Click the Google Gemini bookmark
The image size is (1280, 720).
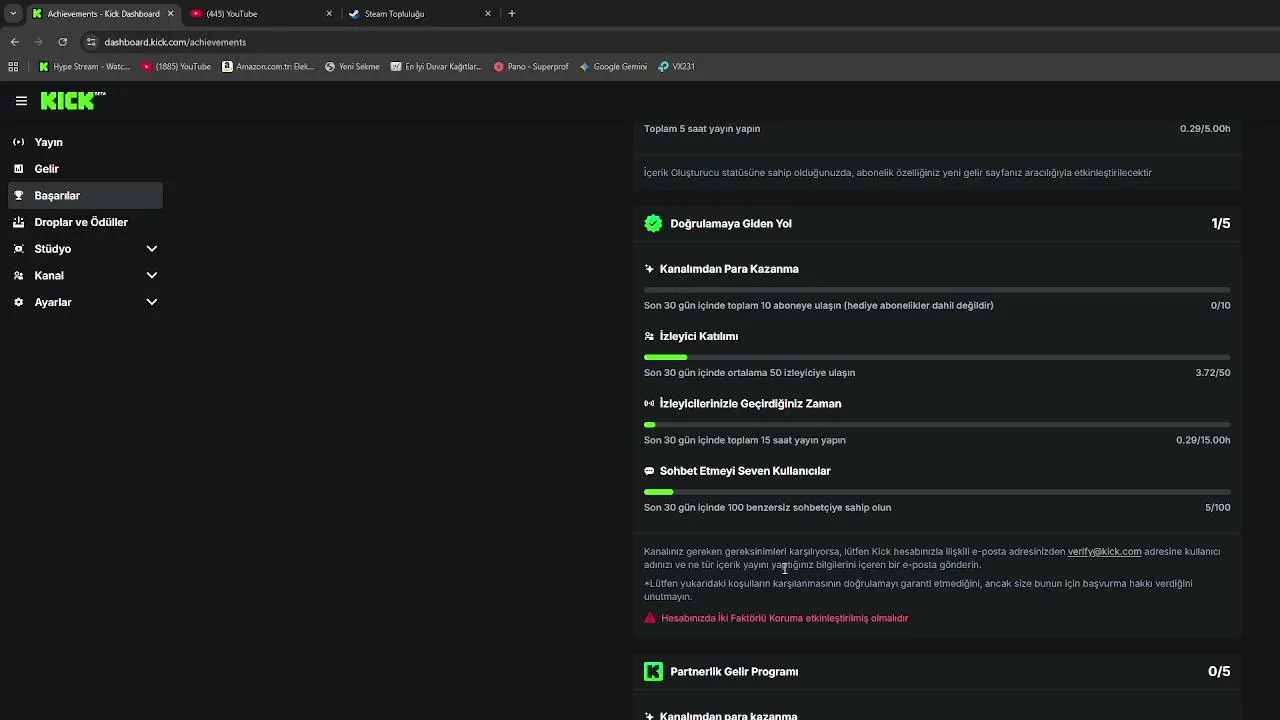(x=613, y=67)
